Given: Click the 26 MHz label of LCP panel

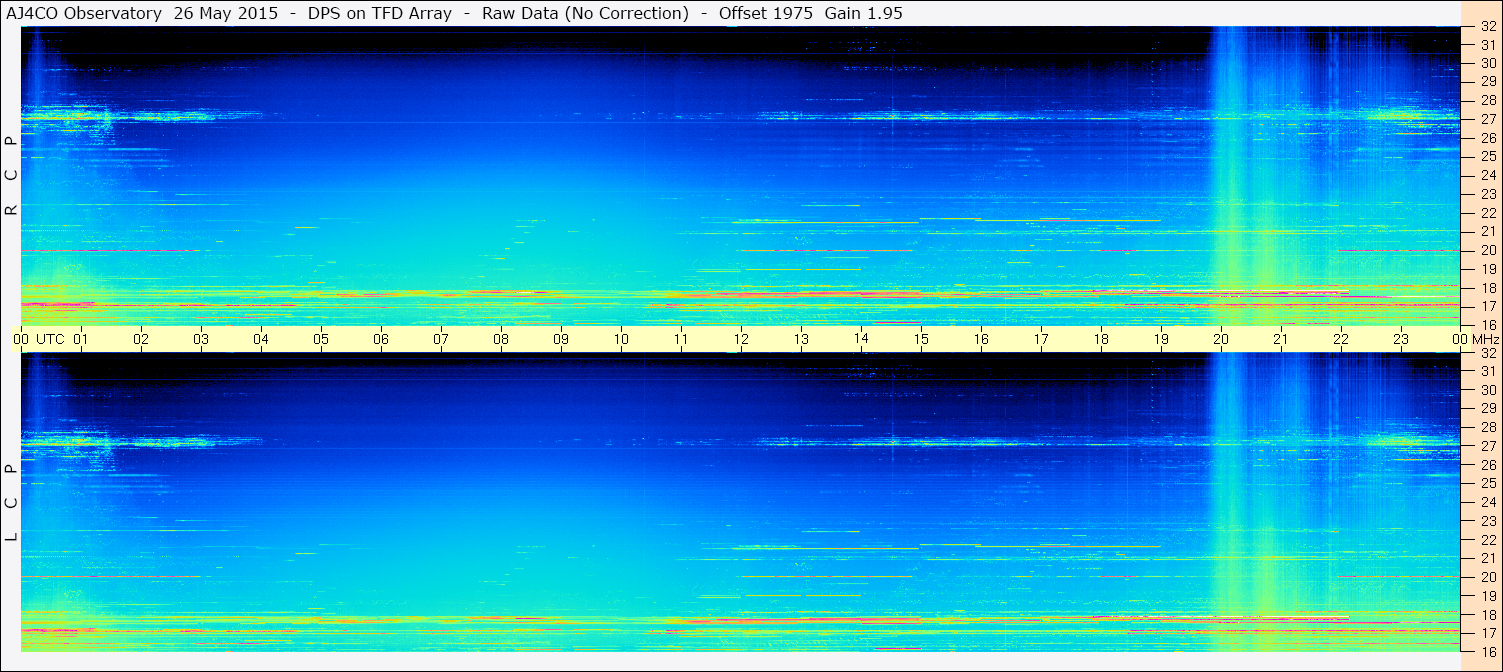Looking at the screenshot, I should pyautogui.click(x=1488, y=465).
